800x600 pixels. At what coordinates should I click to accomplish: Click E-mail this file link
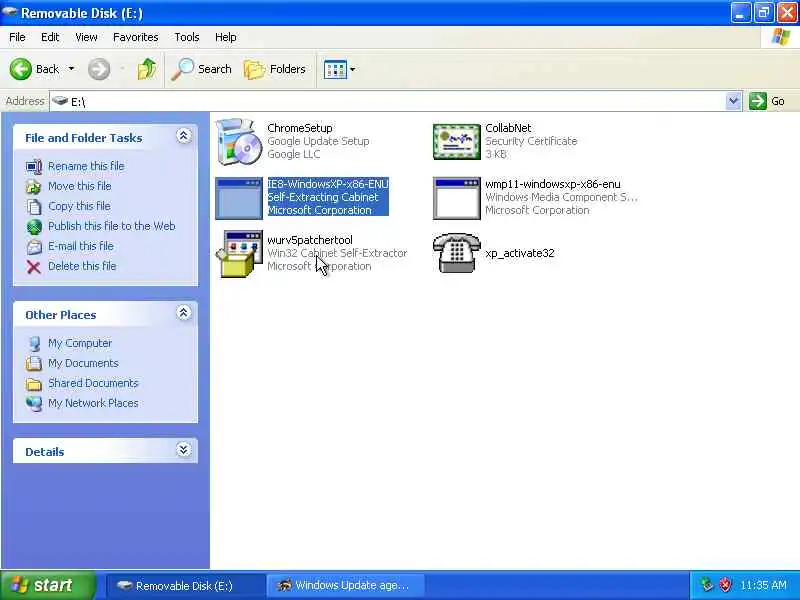click(x=81, y=246)
